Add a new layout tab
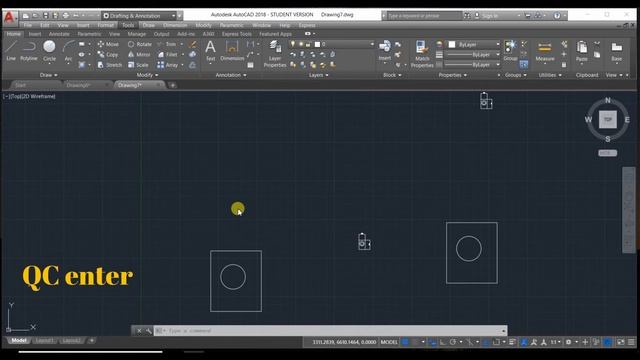 pos(91,341)
